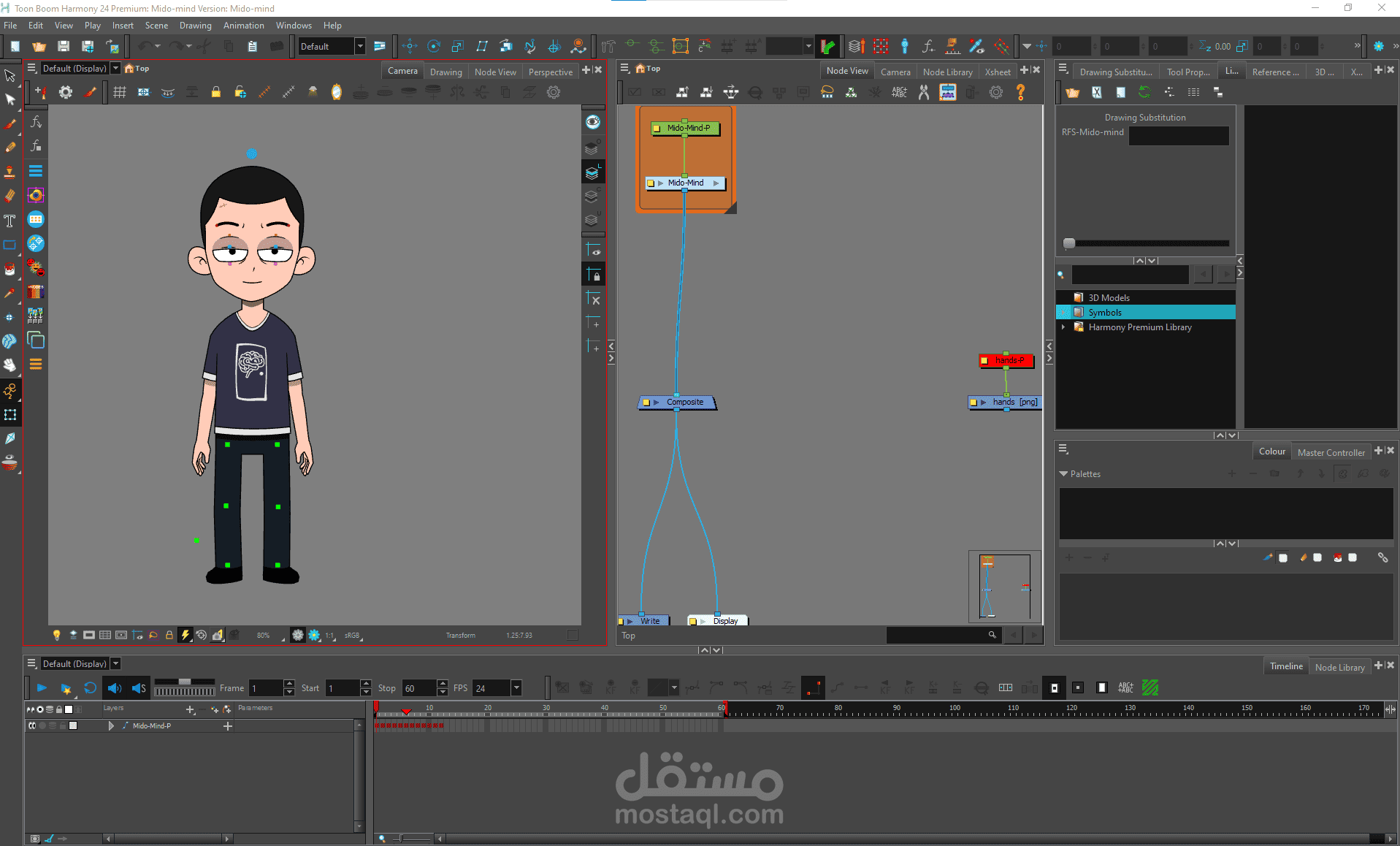
Task: Toggle yellow enable box on Display node
Action: point(693,621)
